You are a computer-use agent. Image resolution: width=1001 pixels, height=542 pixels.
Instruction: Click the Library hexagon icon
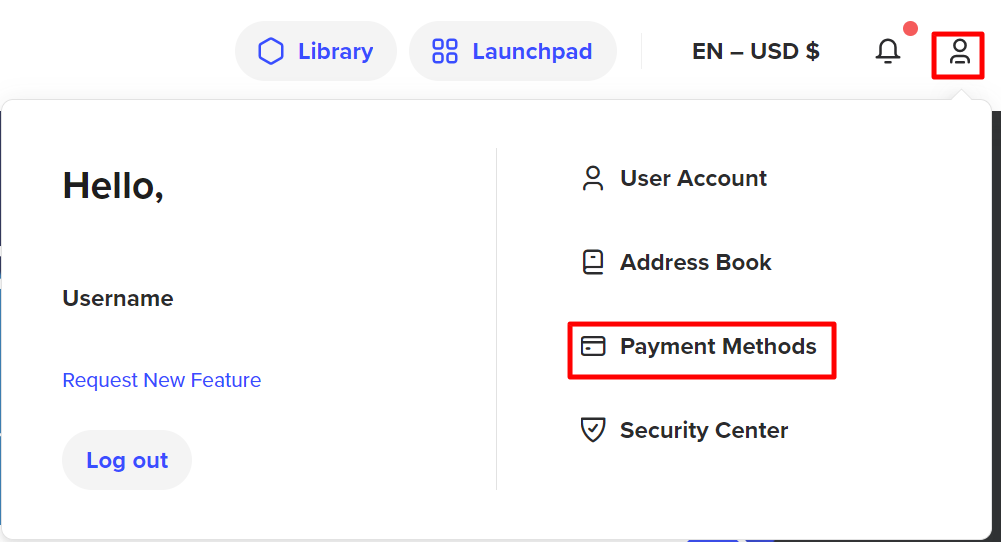pyautogui.click(x=271, y=51)
